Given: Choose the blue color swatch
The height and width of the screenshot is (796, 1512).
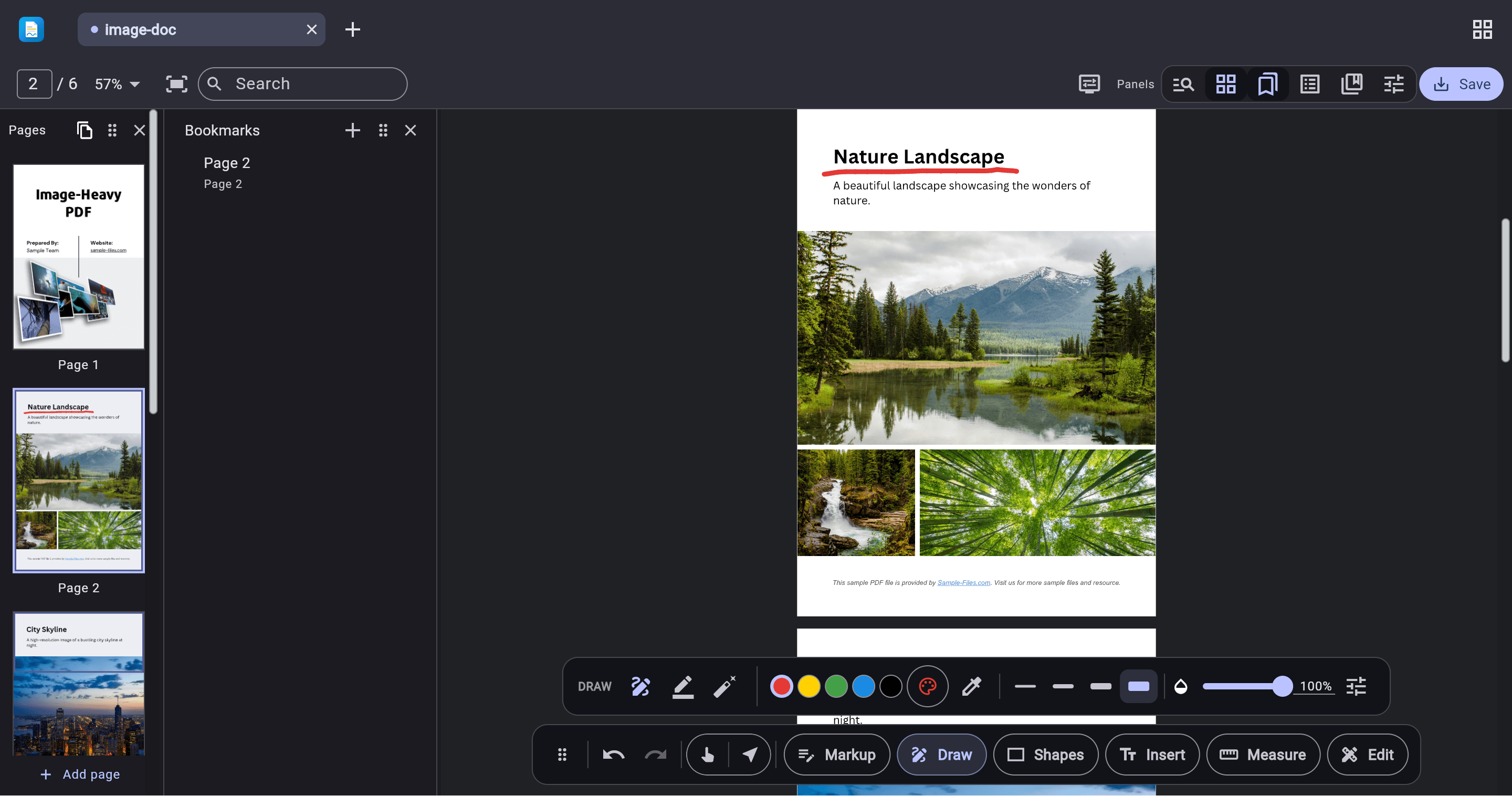Looking at the screenshot, I should pos(863,686).
